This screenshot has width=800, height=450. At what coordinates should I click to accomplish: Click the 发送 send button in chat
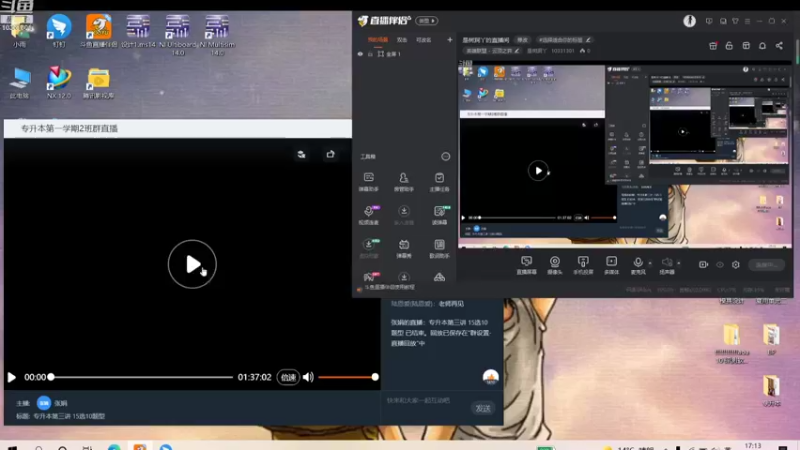[x=483, y=408]
